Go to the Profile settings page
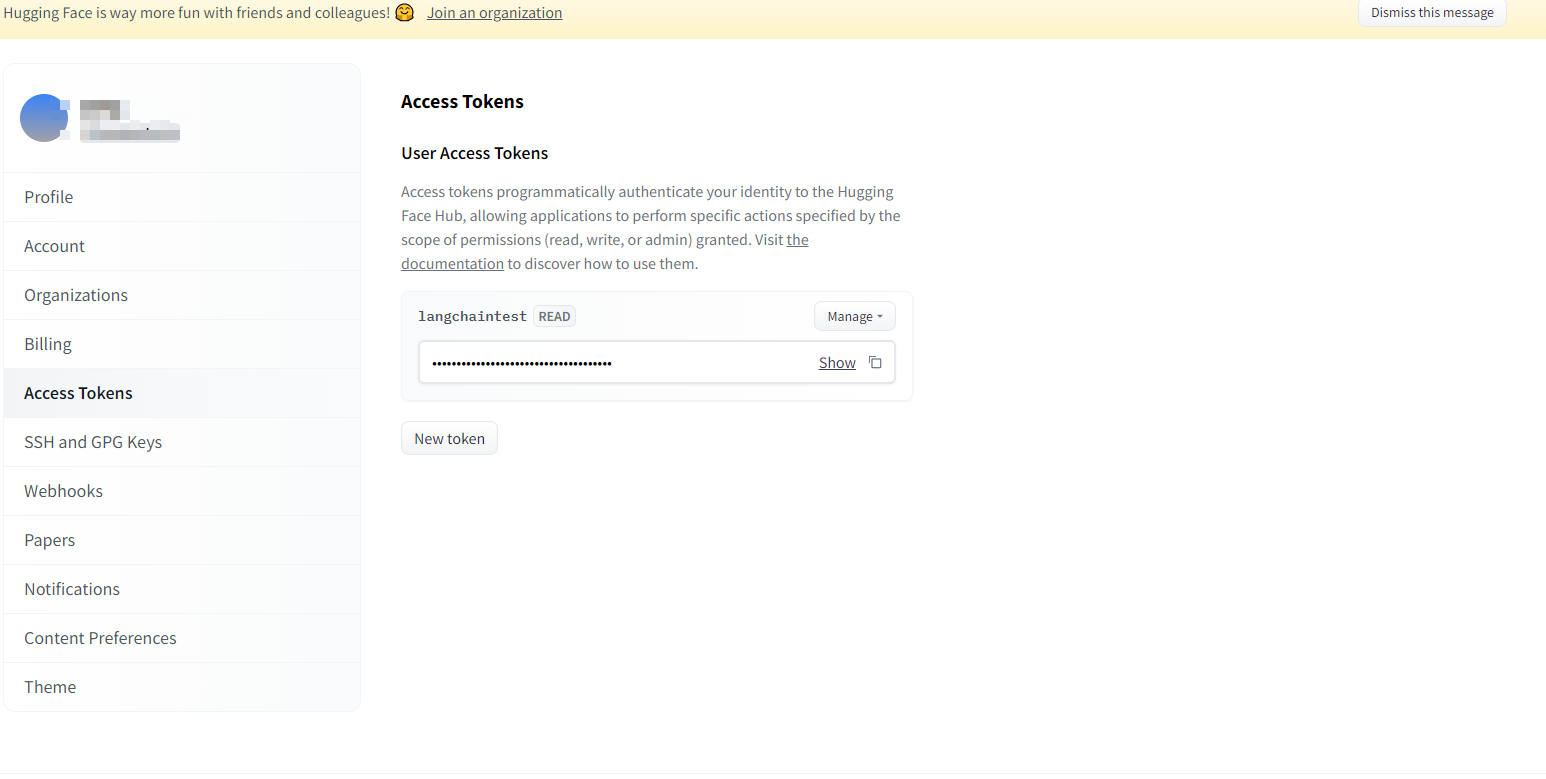This screenshot has height=779, width=1546. (182, 197)
